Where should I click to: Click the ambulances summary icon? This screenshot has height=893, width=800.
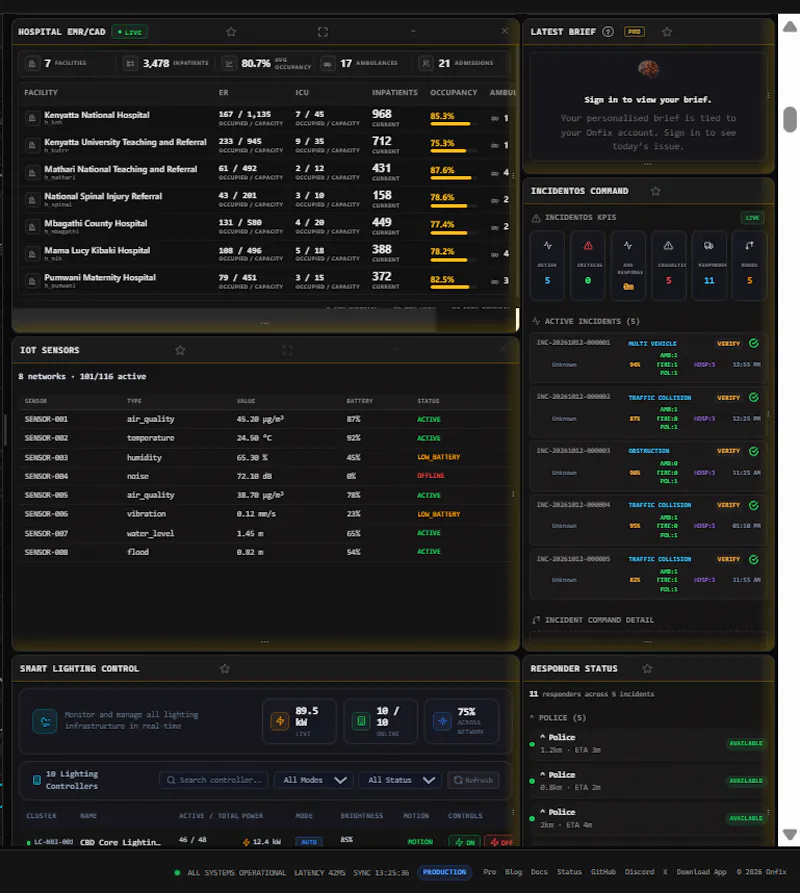tap(327, 64)
